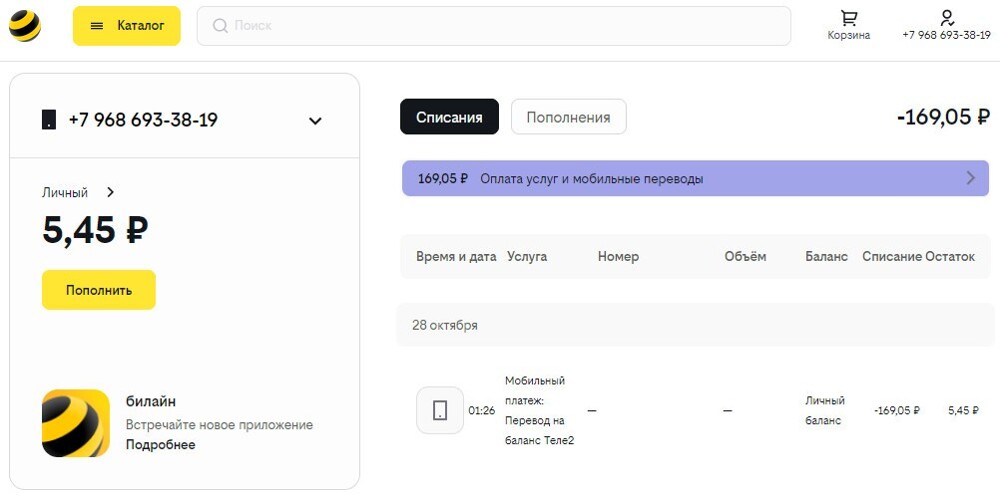1000x502 pixels.
Task: Click the Beeline app promo icon
Action: click(x=76, y=423)
